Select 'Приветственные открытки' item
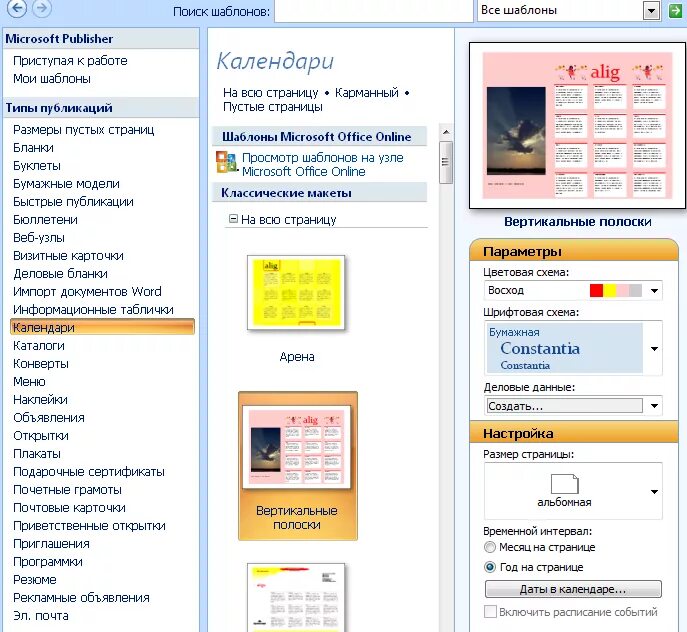This screenshot has width=687, height=632. [89, 525]
